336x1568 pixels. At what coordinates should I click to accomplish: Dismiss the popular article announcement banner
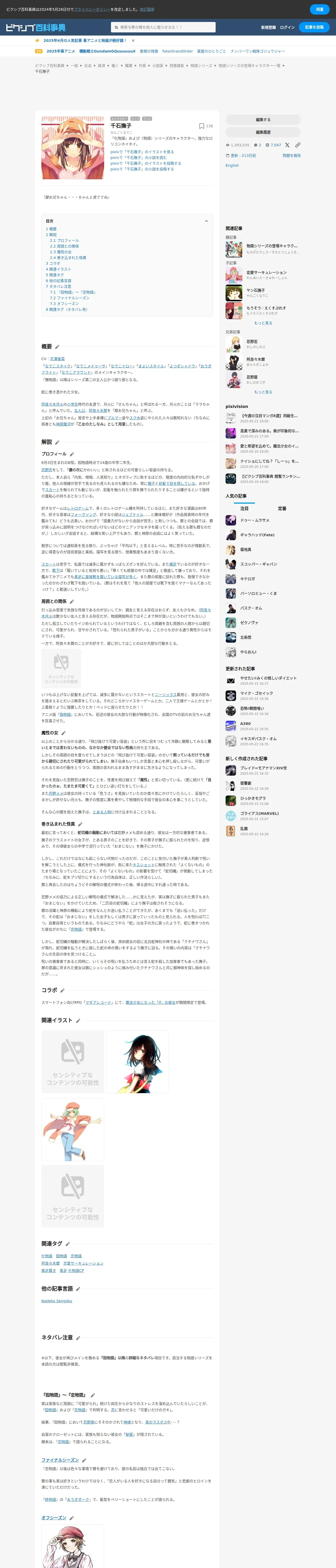point(133,41)
